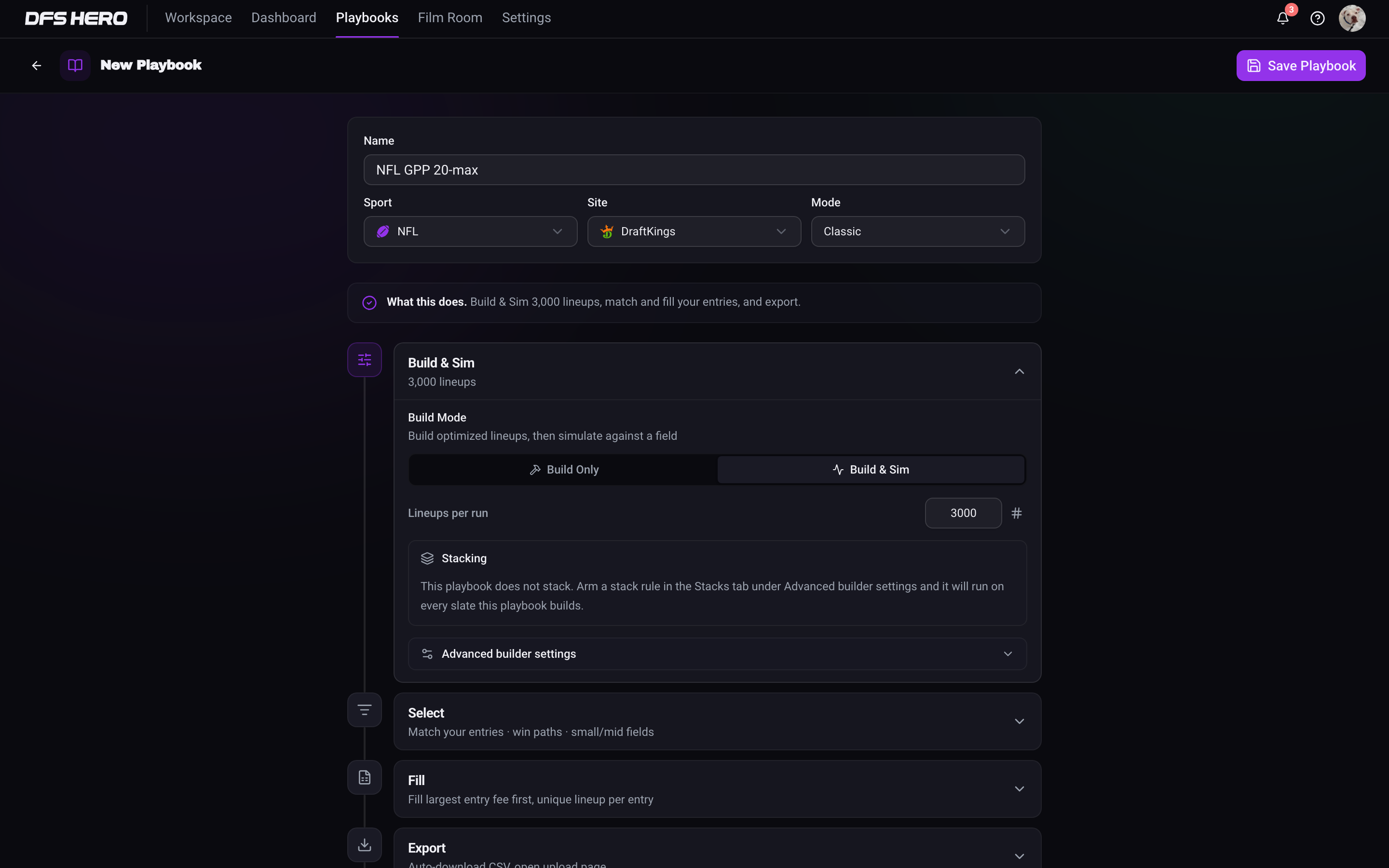
Task: Open the Mode dropdown showing Classic
Action: [917, 231]
